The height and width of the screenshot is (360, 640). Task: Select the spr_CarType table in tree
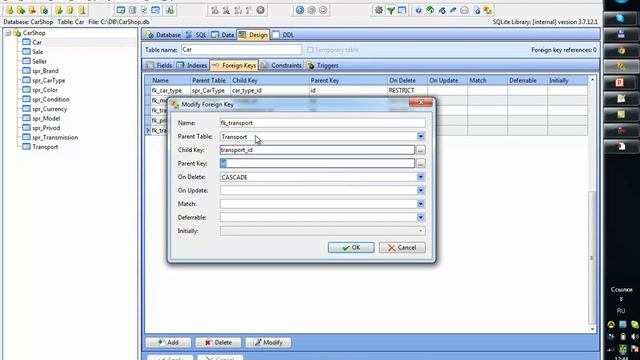pos(49,80)
